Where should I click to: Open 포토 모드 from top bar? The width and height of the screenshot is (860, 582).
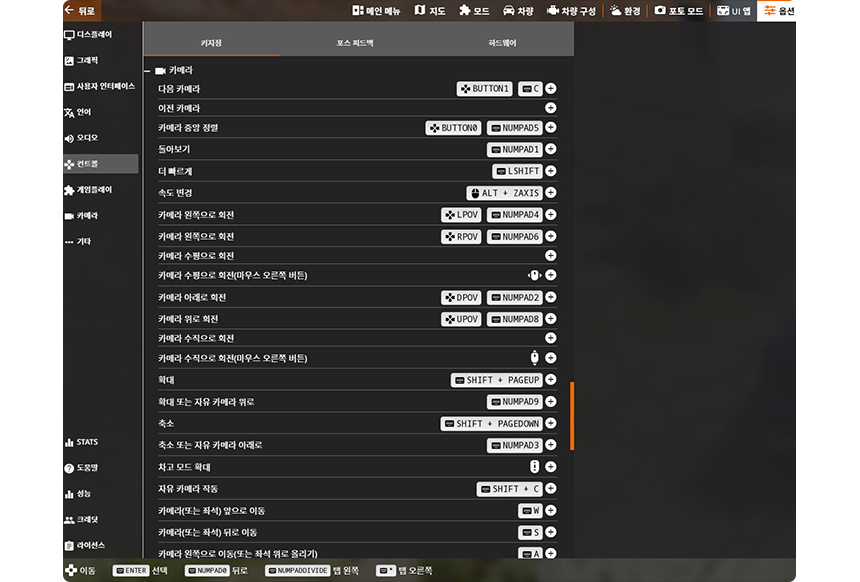(680, 11)
